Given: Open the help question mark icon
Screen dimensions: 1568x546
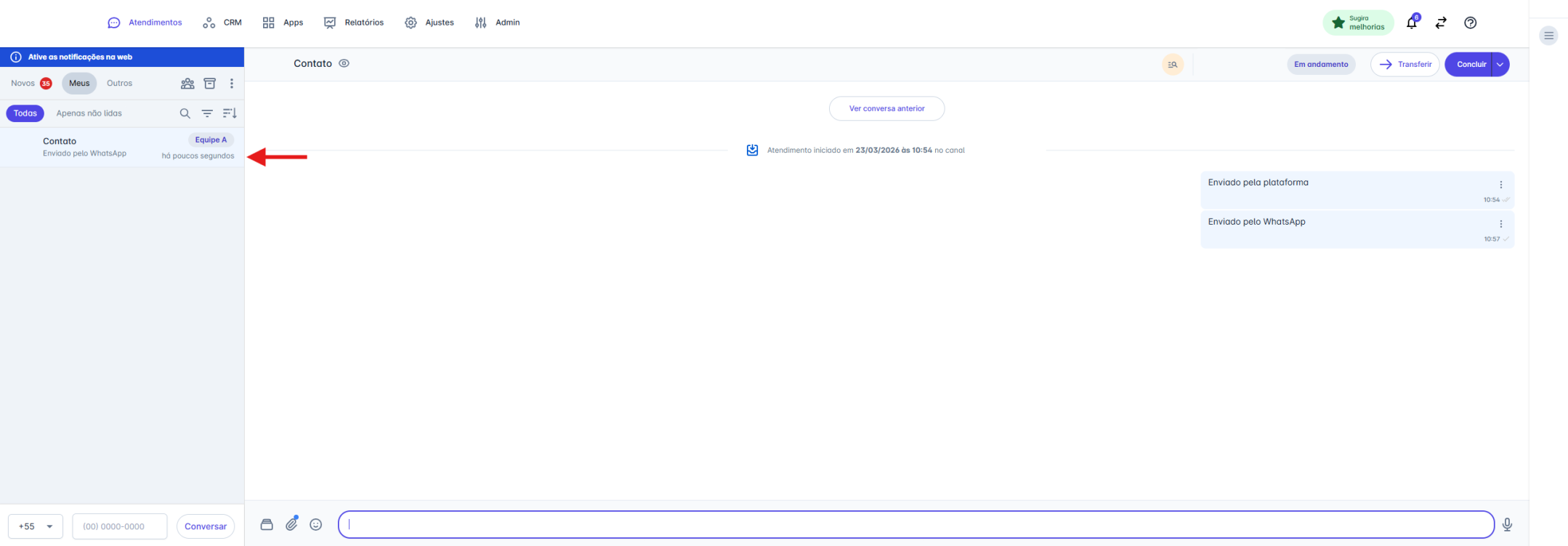Looking at the screenshot, I should click(x=1470, y=23).
